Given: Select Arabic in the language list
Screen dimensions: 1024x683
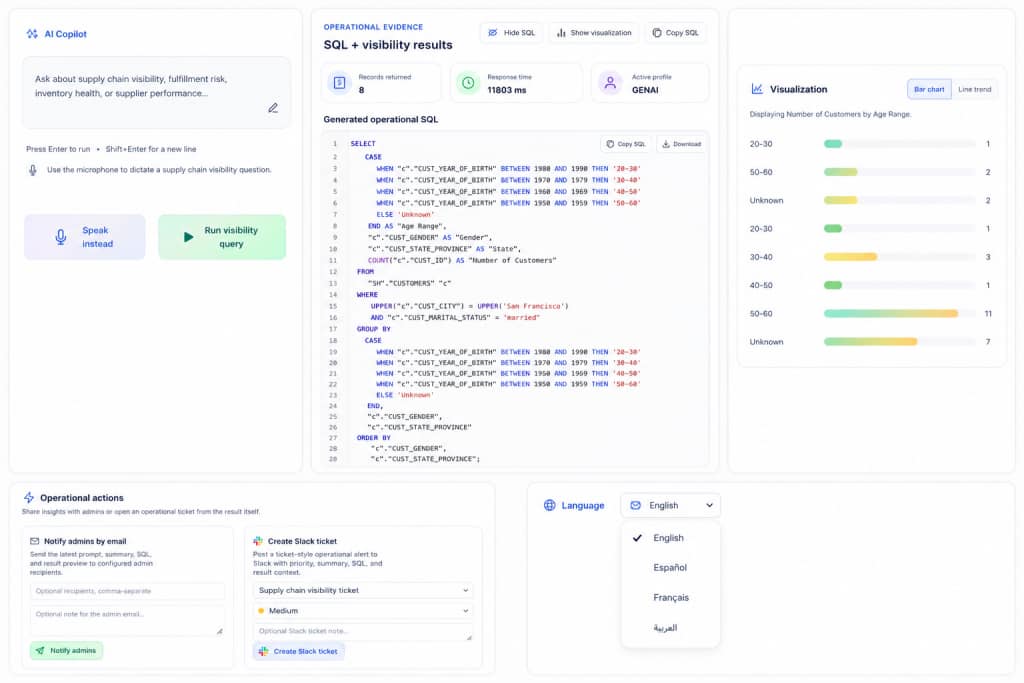Looking at the screenshot, I should 671,628.
